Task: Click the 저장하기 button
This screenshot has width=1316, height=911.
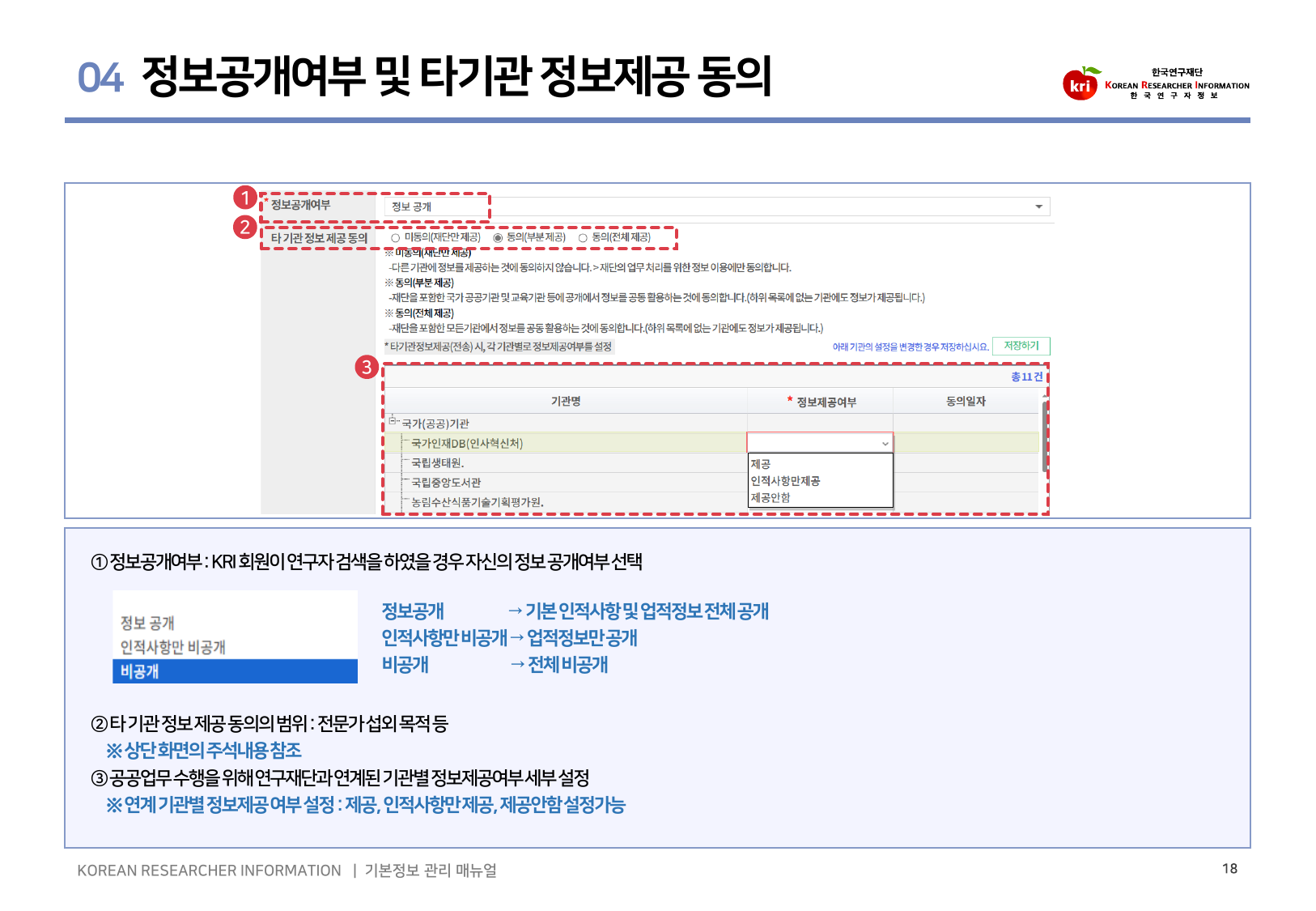Action: pos(1021,346)
